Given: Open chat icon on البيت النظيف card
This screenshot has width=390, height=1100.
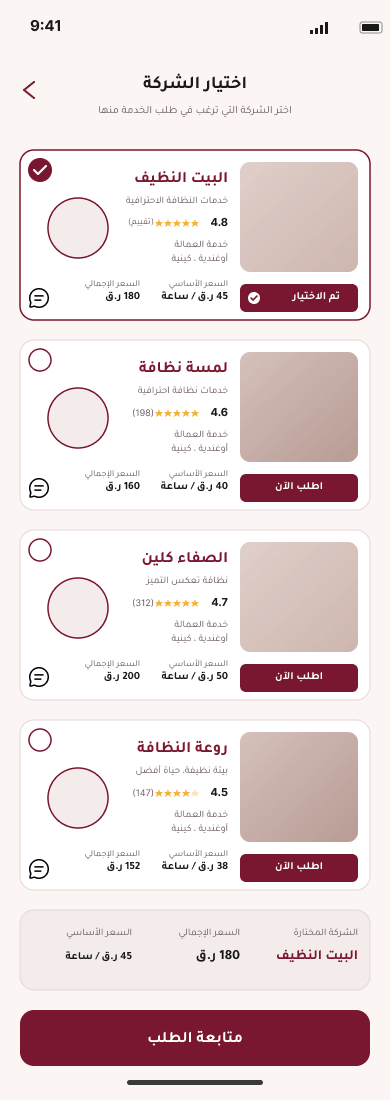Looking at the screenshot, I should (x=39, y=298).
